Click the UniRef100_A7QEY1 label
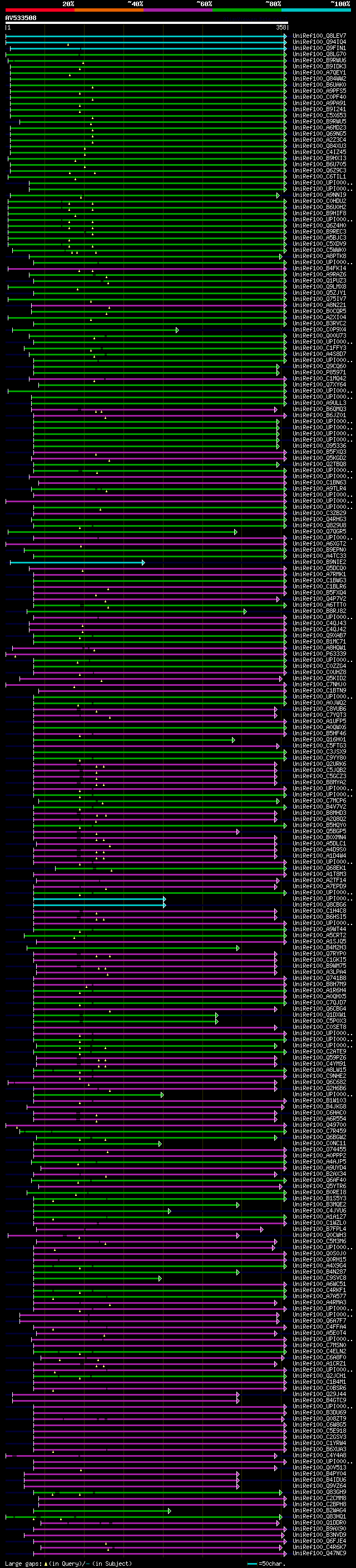356x1568 pixels. pos(319,72)
